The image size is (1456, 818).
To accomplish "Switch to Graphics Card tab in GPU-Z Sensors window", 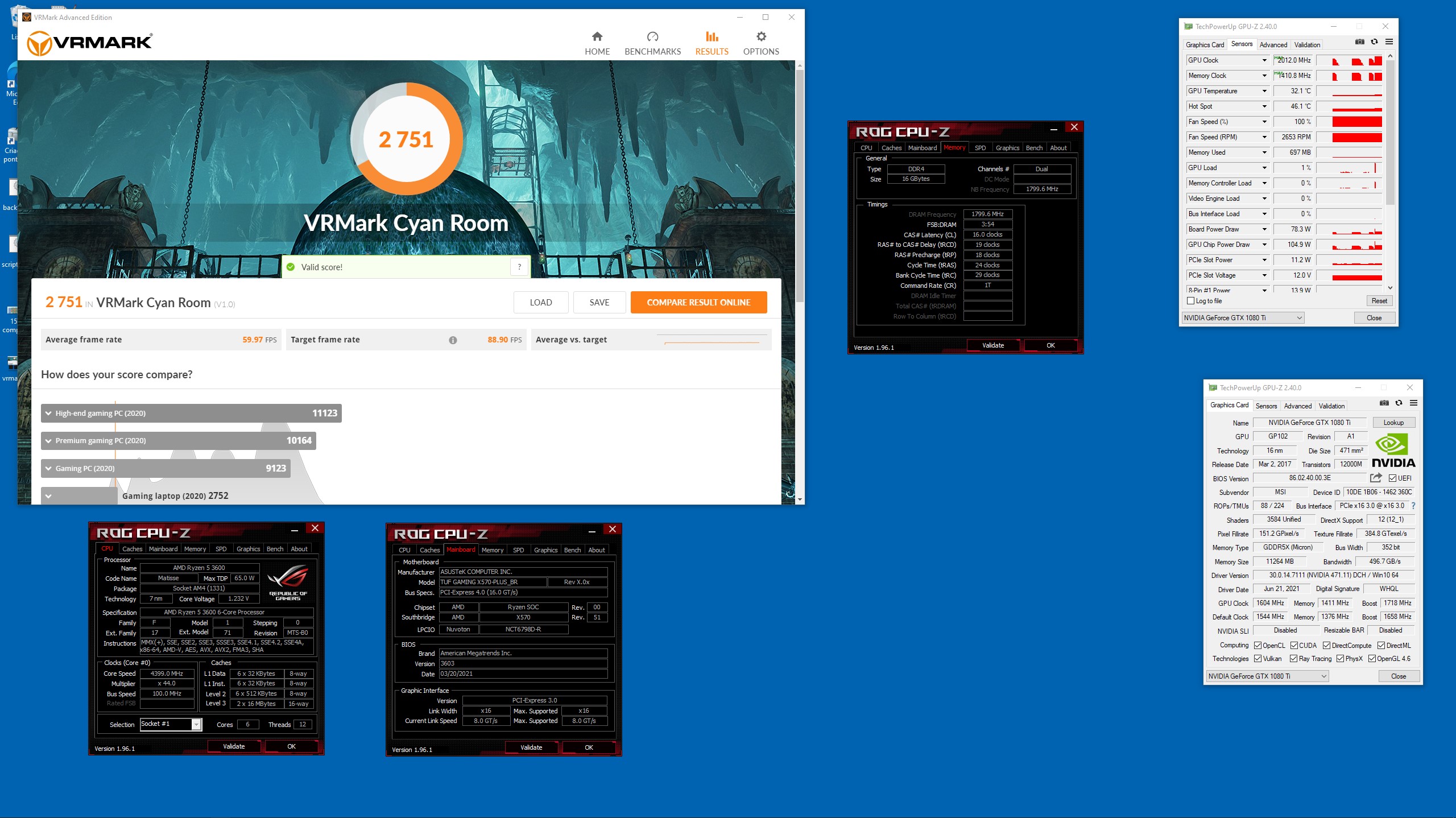I will (1205, 45).
